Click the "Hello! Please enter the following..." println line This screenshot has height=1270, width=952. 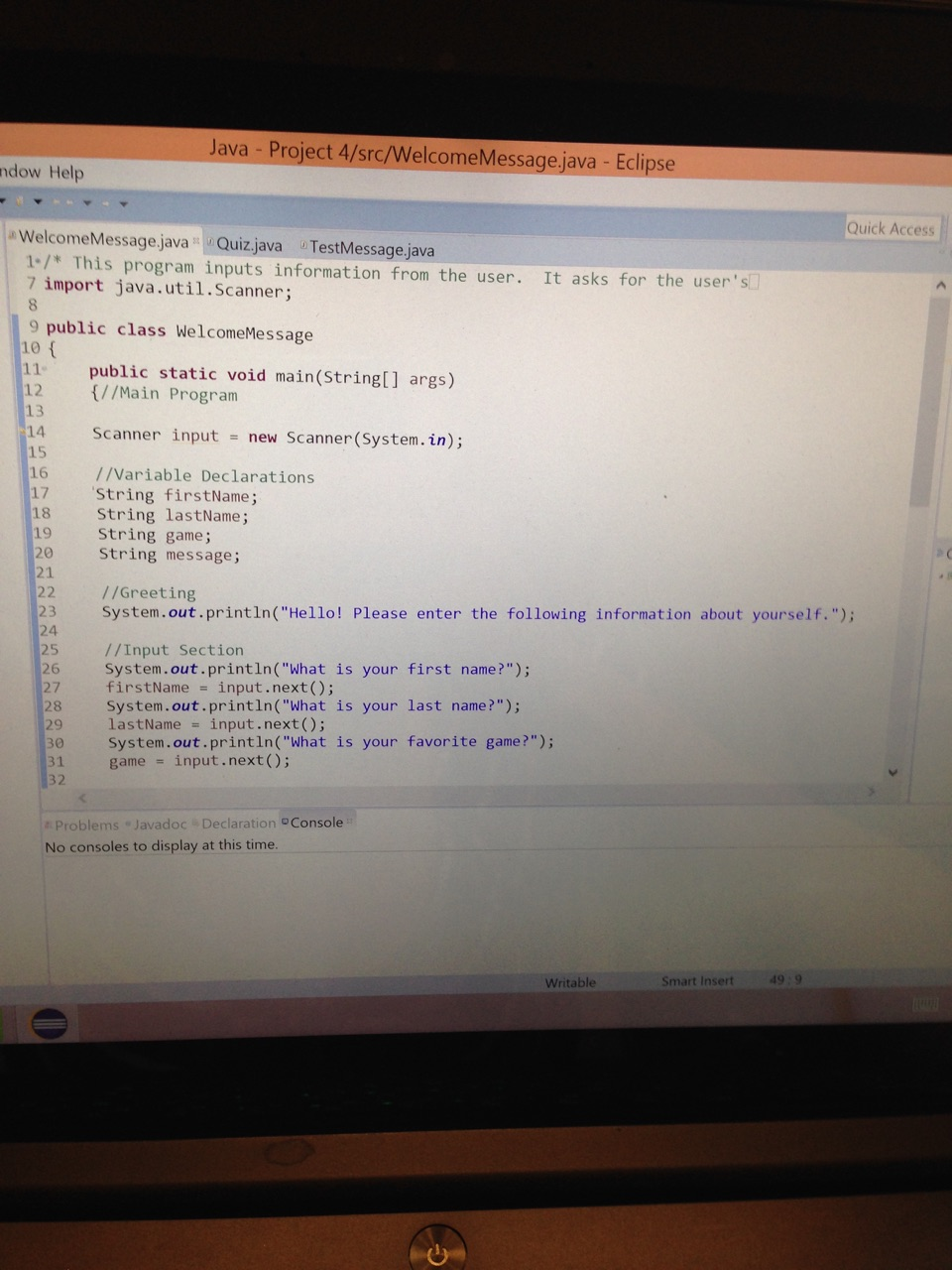tap(478, 613)
